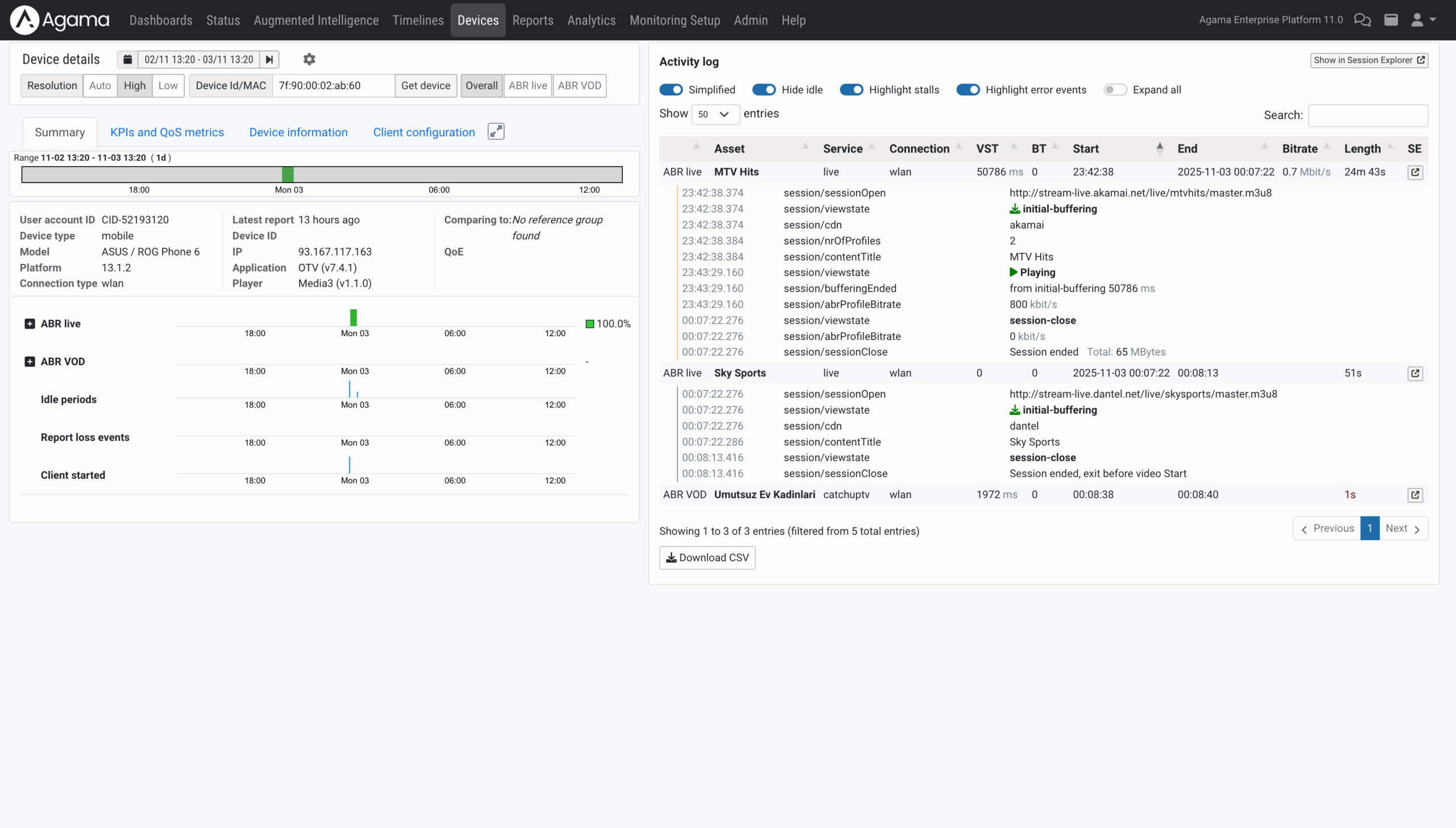Disable the Simplified toggle
The height and width of the screenshot is (828, 1456).
click(x=671, y=90)
